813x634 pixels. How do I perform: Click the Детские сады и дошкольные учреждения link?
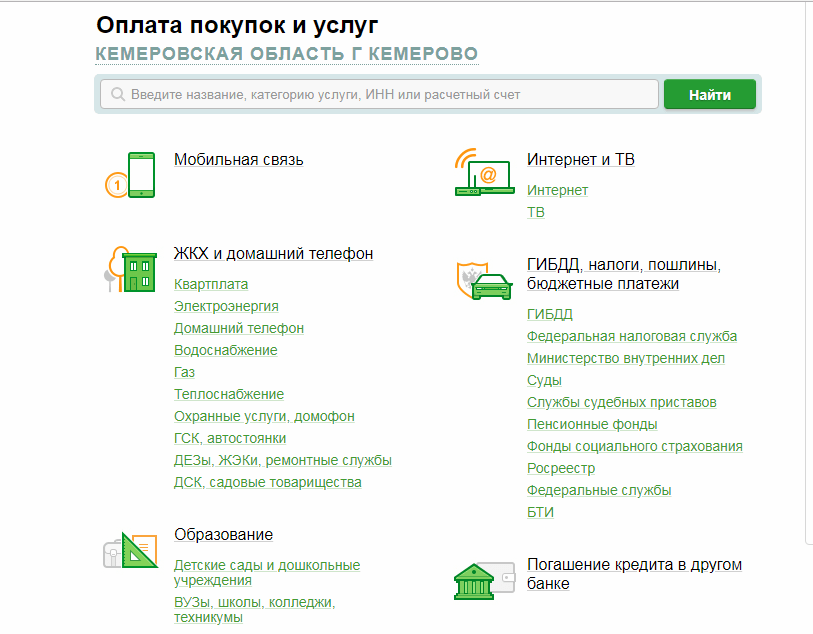point(266,573)
